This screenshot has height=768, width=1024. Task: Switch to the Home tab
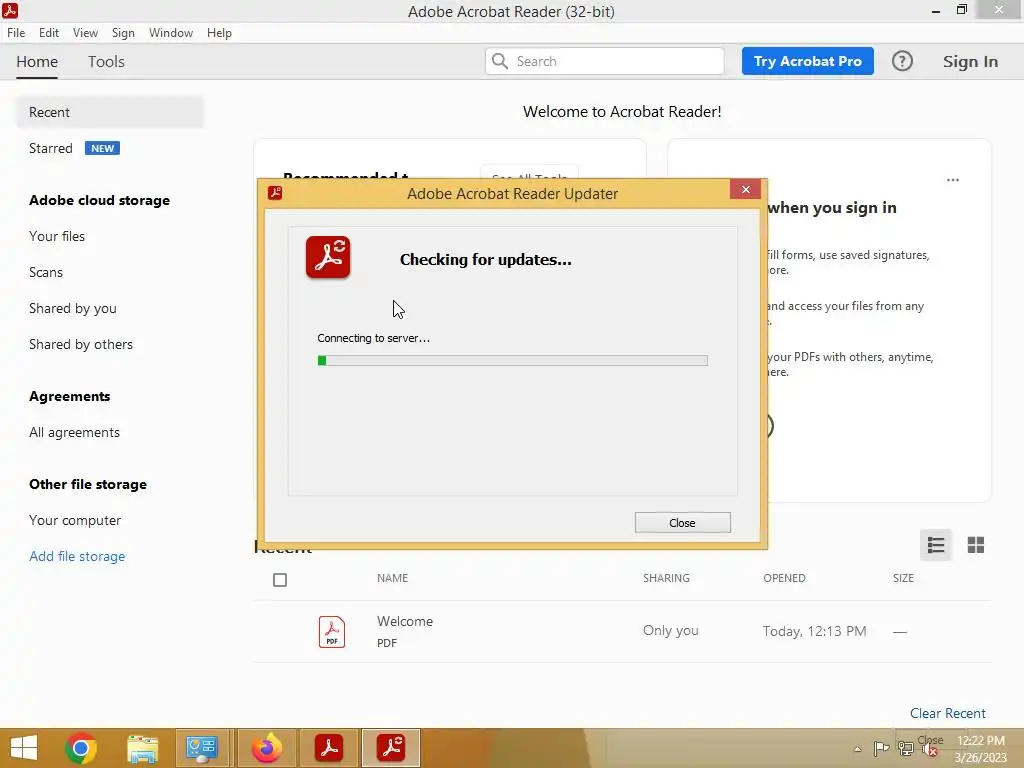click(x=37, y=61)
